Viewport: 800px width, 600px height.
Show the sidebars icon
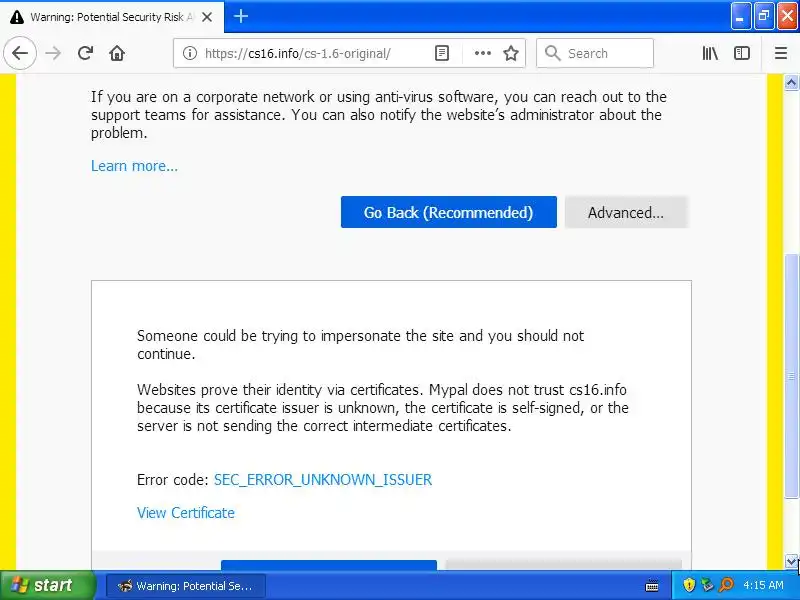(742, 53)
